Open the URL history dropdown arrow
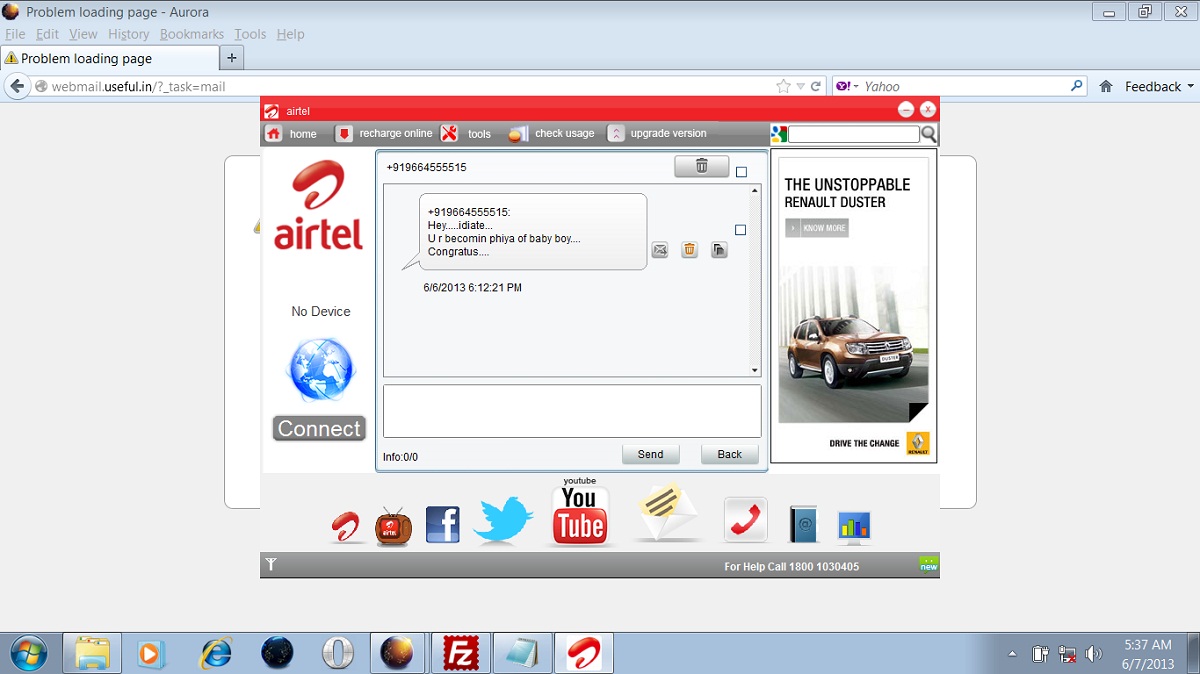Screen dimensions: 1200x674 [x=800, y=87]
